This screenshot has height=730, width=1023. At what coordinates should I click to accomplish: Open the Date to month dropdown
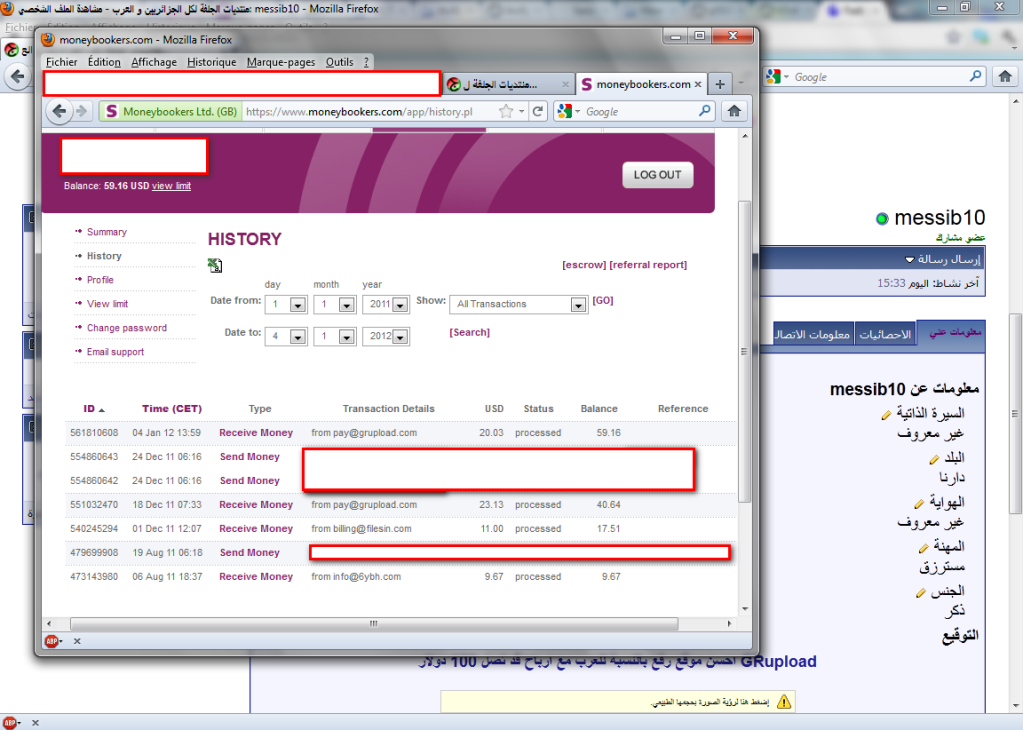(x=347, y=337)
